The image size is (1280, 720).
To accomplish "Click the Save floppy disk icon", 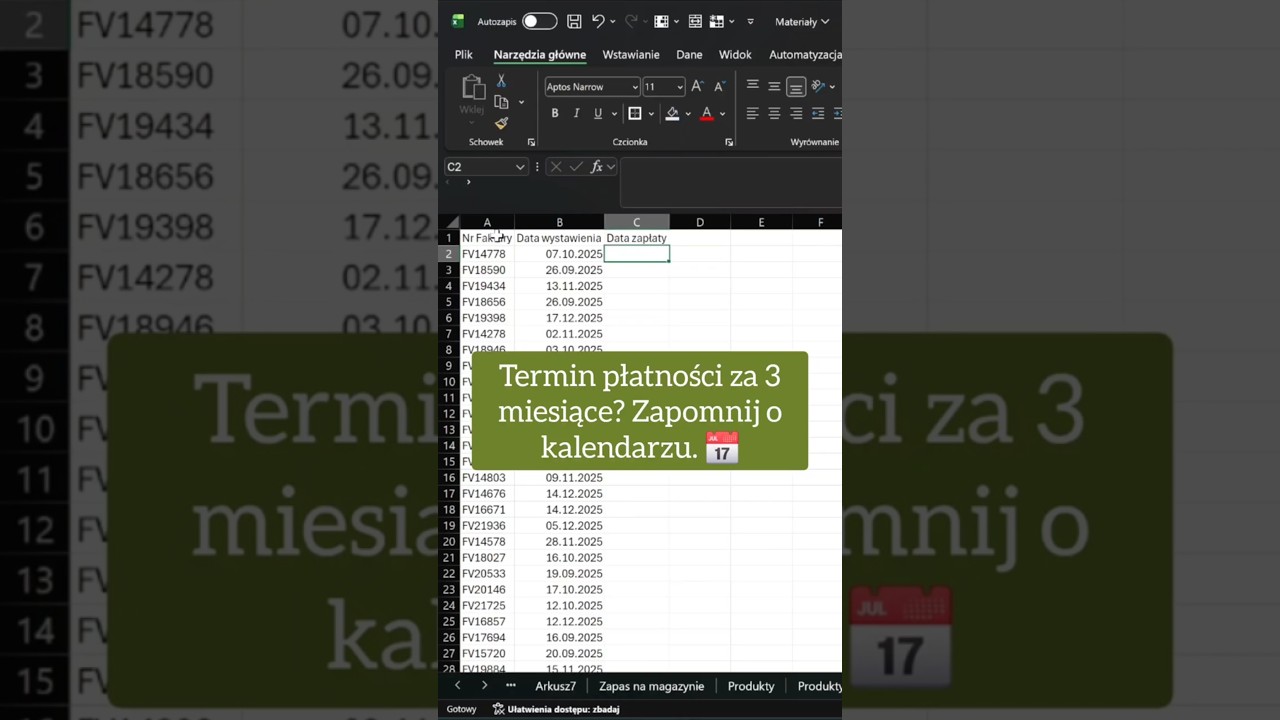I will coord(574,21).
